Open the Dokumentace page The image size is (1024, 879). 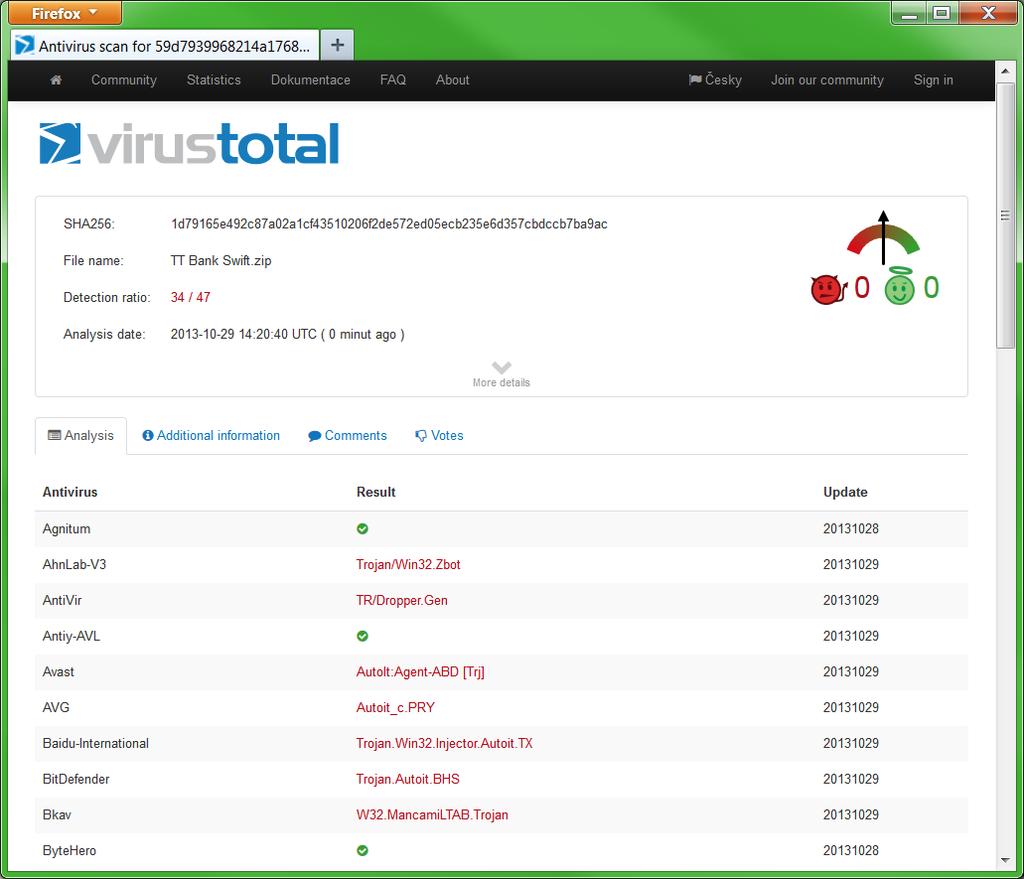(x=311, y=80)
